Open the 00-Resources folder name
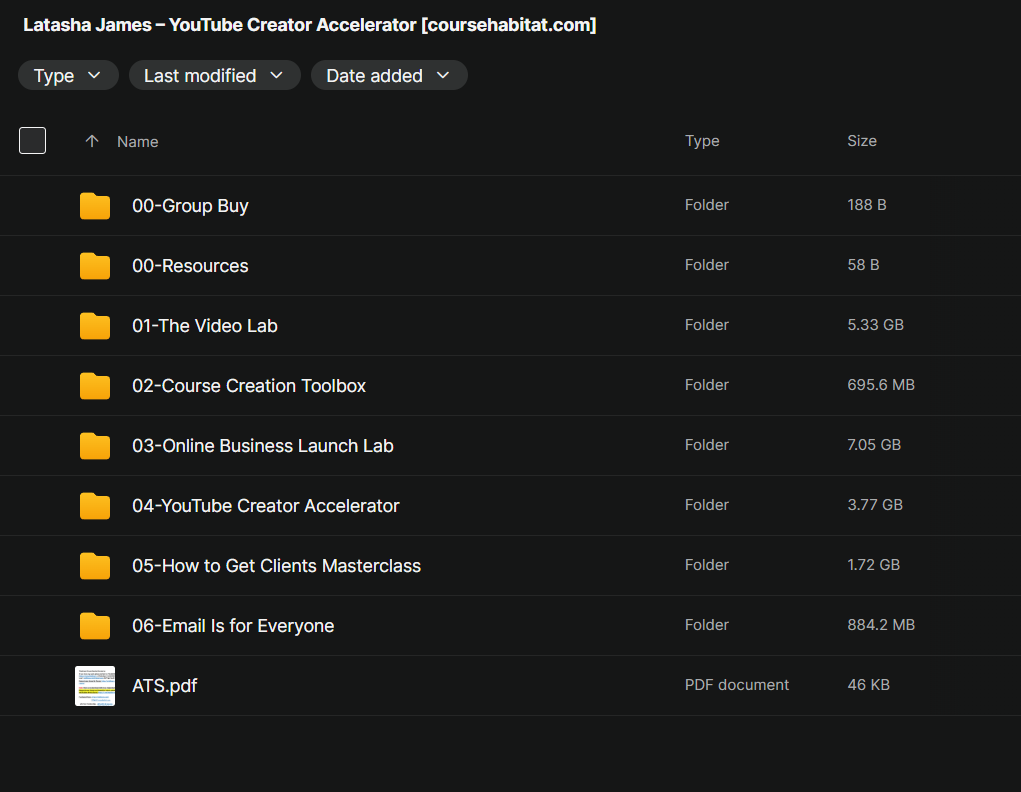 coord(190,266)
